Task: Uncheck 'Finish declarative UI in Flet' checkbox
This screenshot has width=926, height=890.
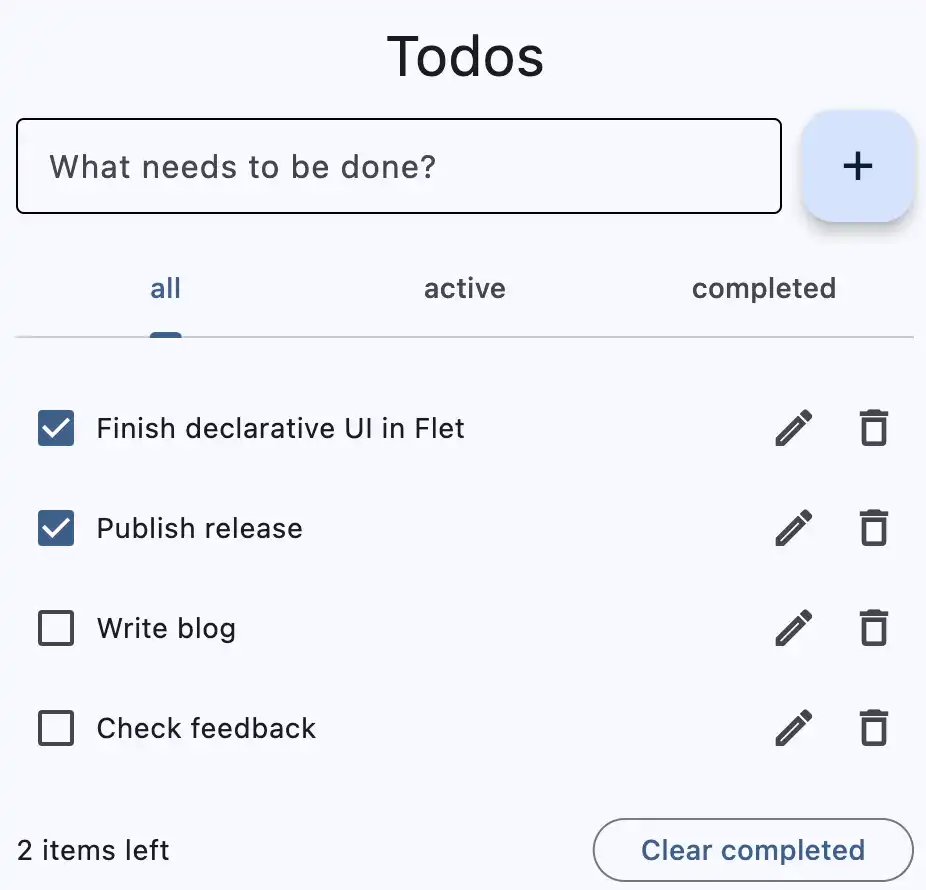Action: [x=56, y=428]
